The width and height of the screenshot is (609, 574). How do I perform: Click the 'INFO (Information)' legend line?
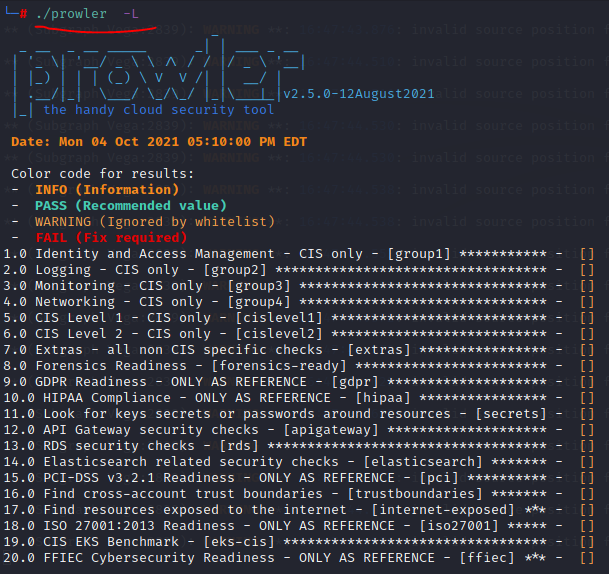click(x=107, y=190)
